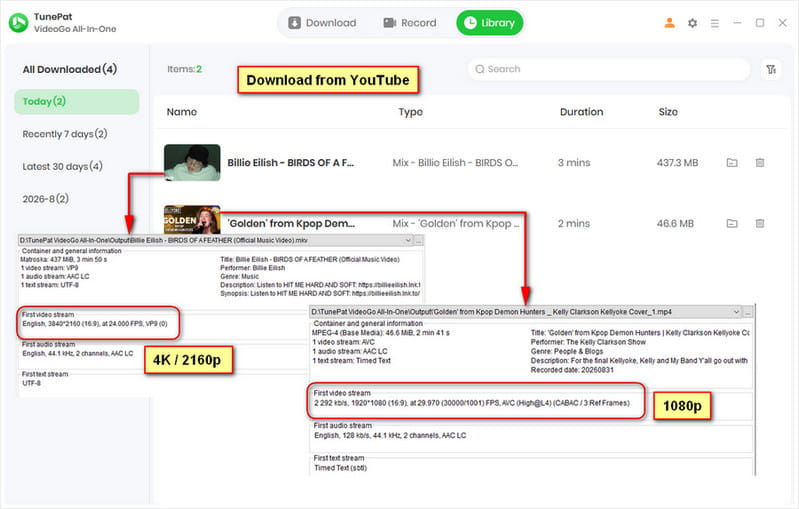
Task: Select Recently 7 days (2) filter
Action: [x=65, y=134]
